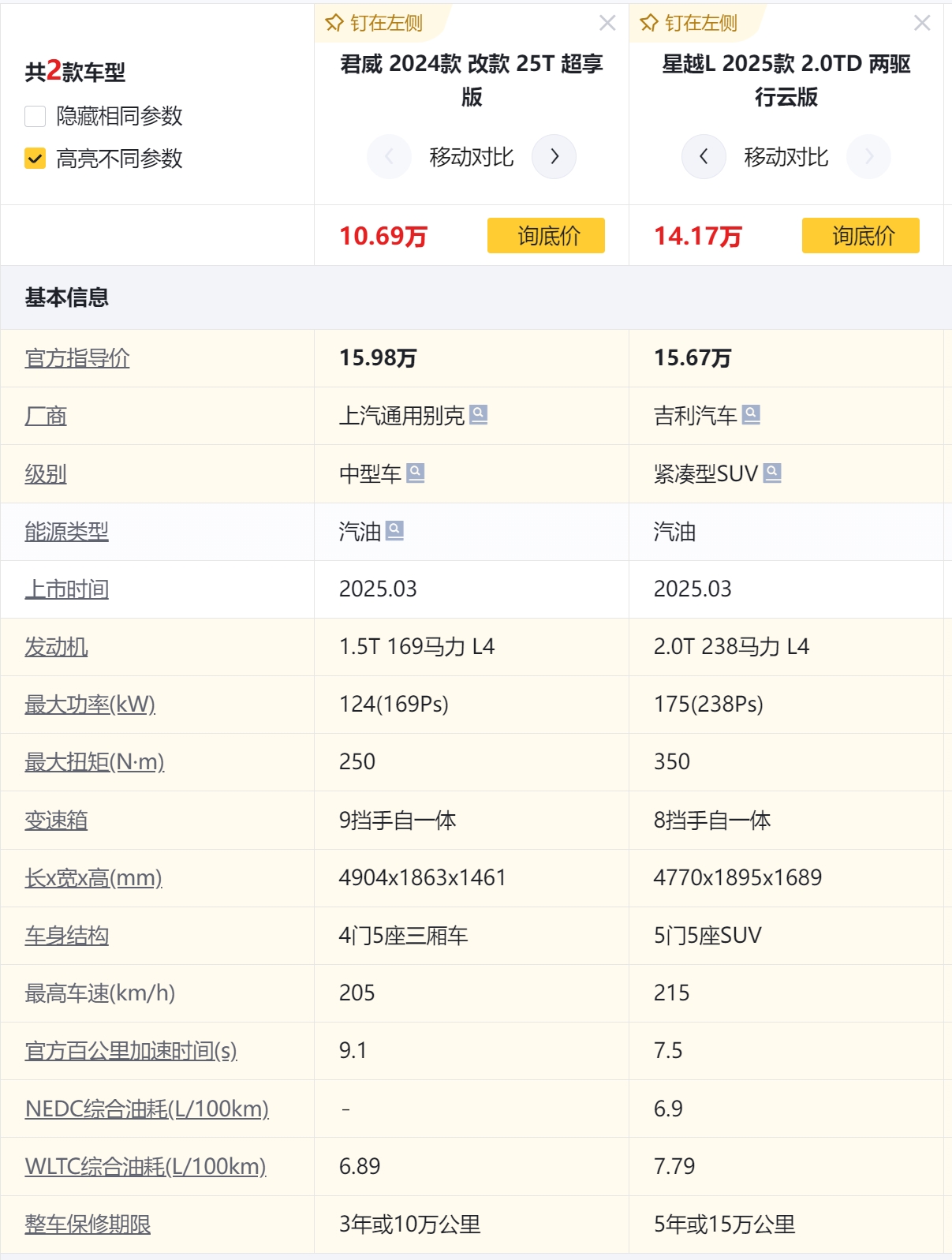
Task: Click 8挡手自一体 gearbox value
Action: (712, 821)
